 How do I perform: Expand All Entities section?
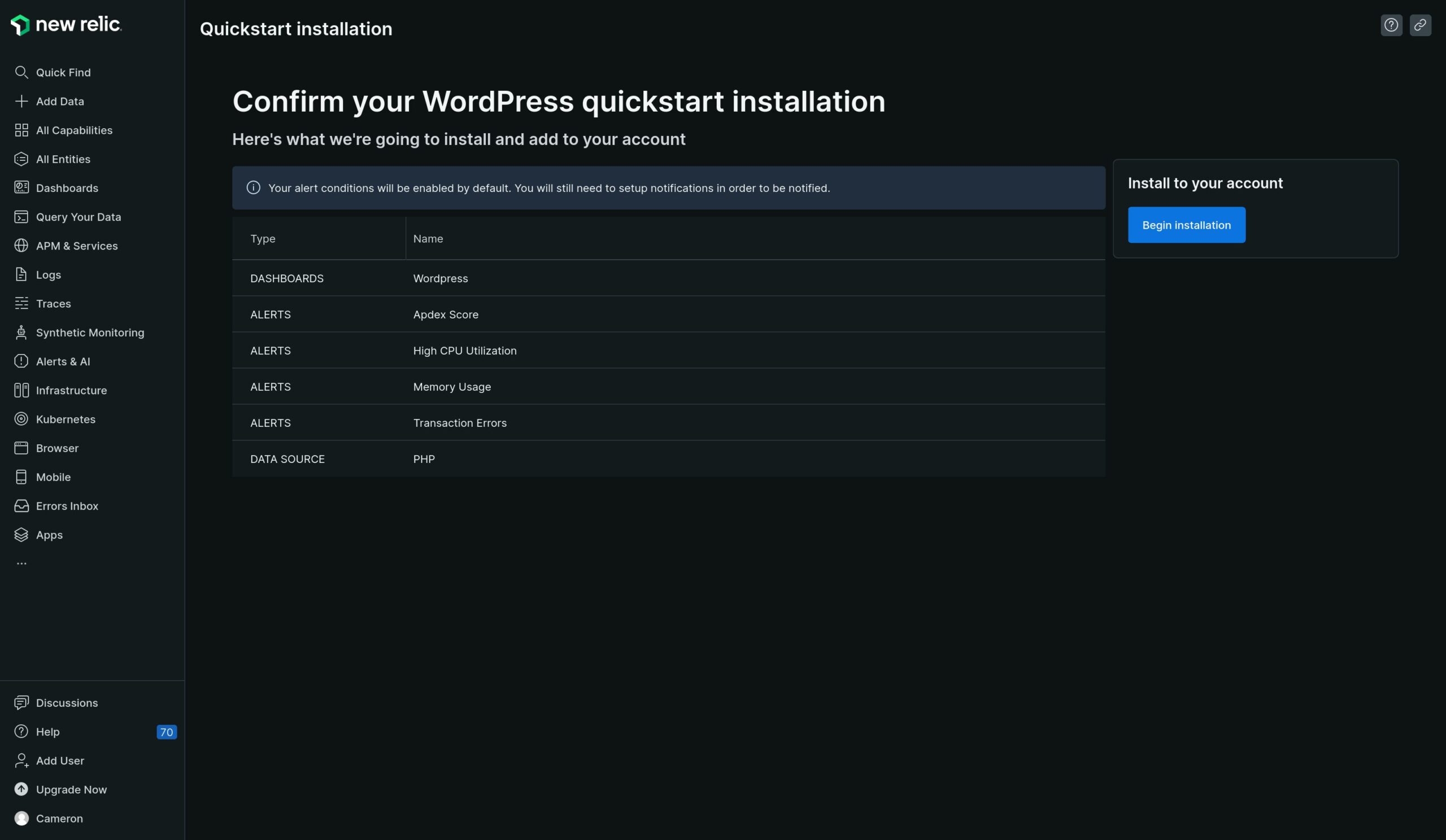[x=62, y=159]
